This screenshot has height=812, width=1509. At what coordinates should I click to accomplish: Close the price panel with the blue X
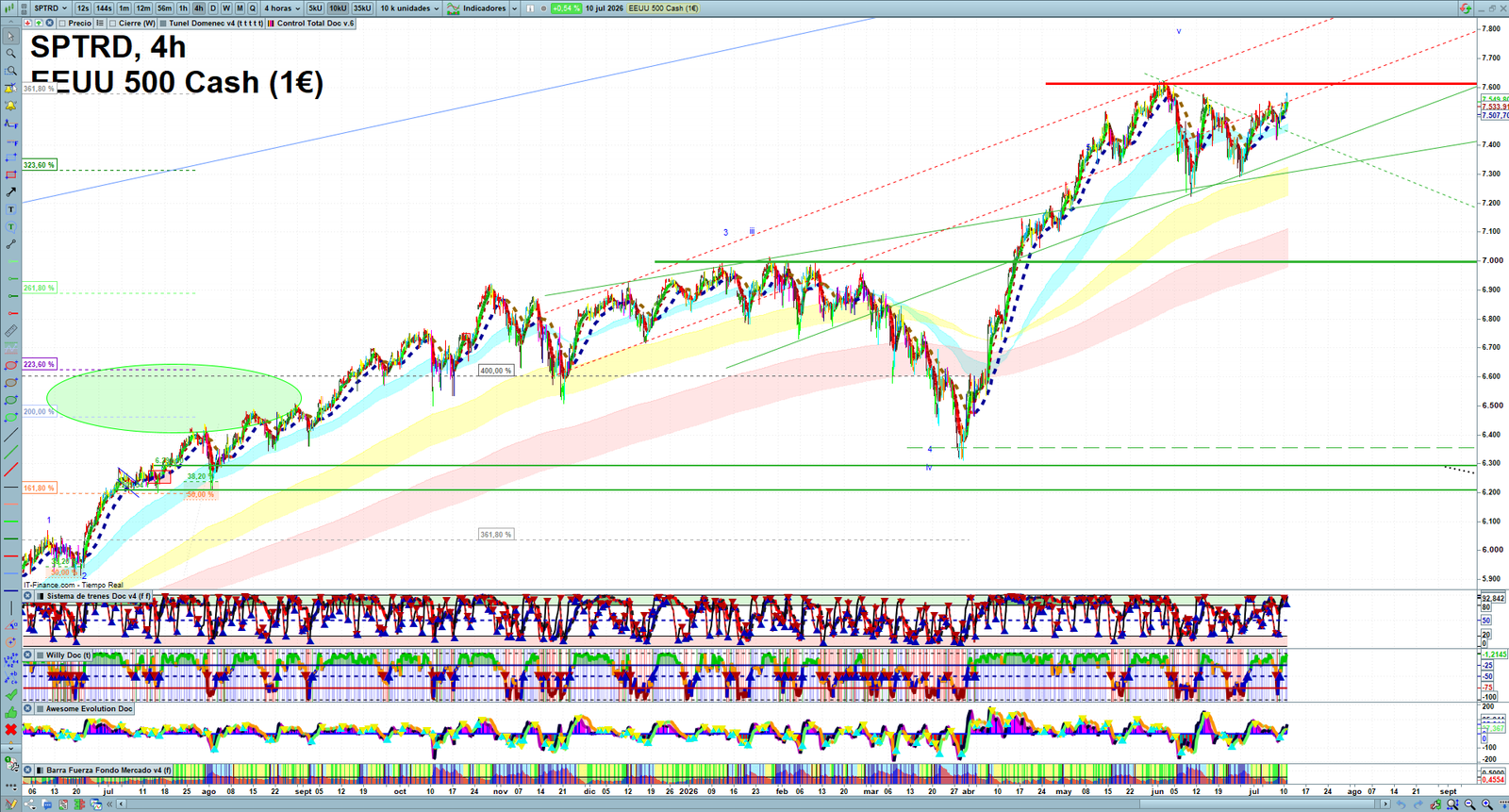click(49, 23)
